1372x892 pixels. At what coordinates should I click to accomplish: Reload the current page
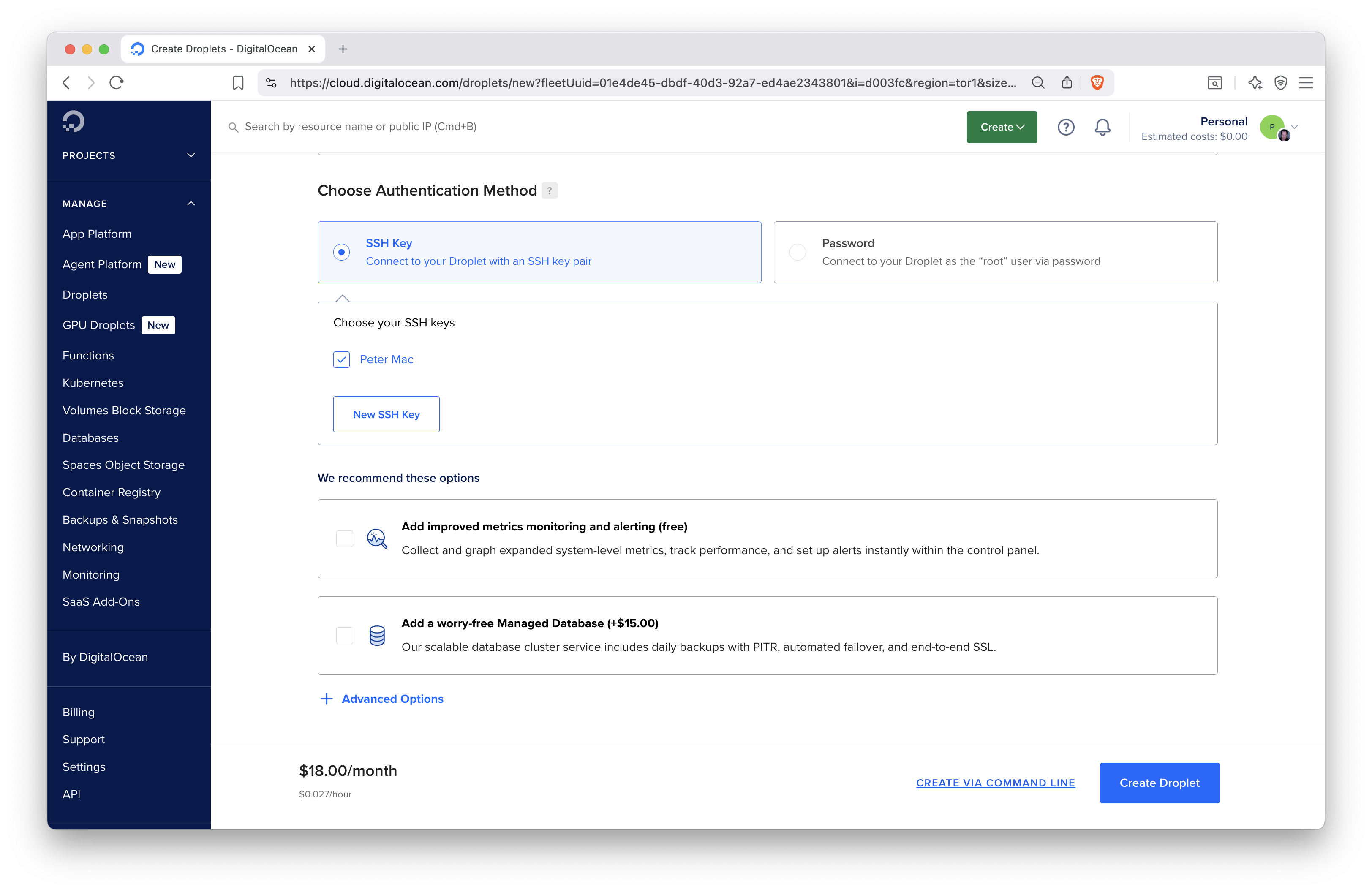coord(116,82)
